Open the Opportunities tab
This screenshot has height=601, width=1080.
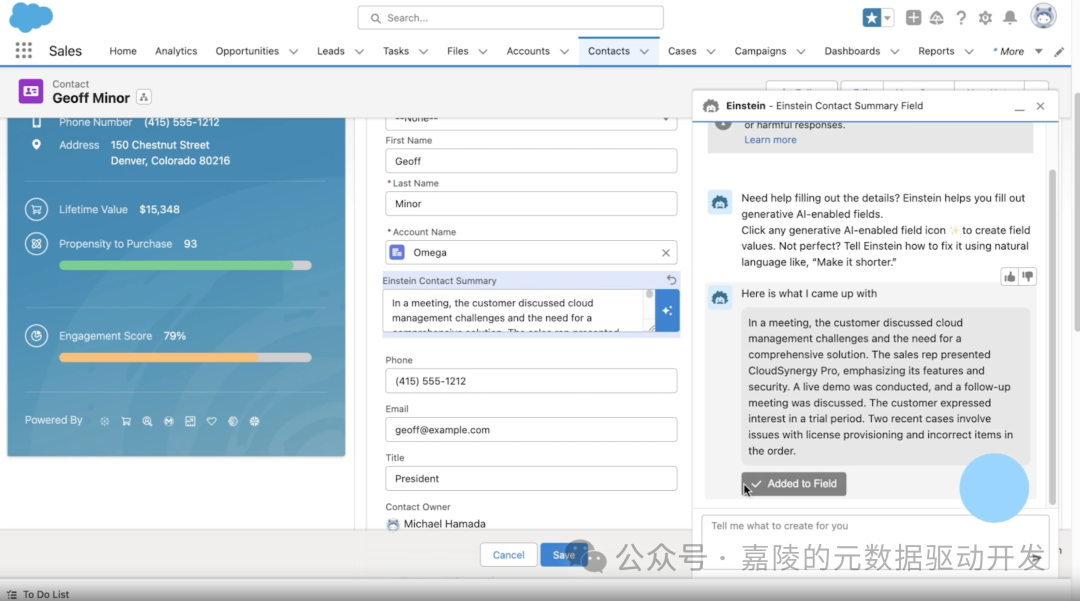pos(247,51)
